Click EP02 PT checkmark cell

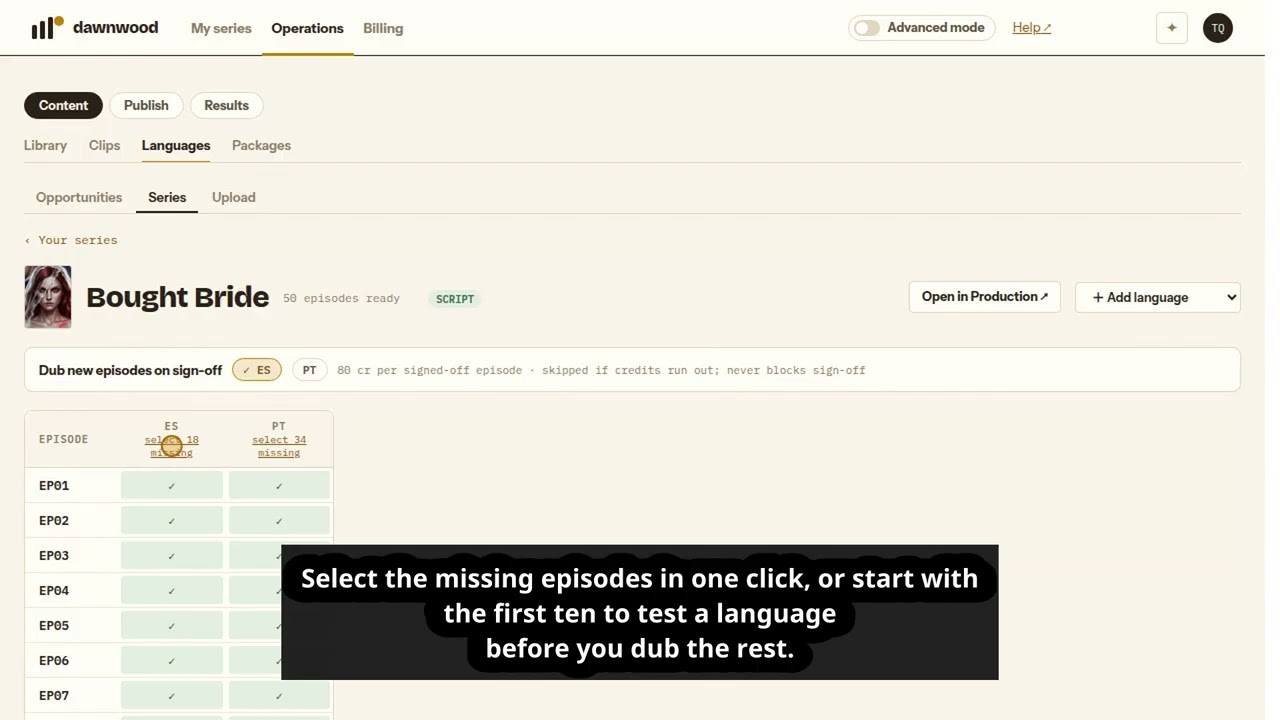pyautogui.click(x=279, y=521)
